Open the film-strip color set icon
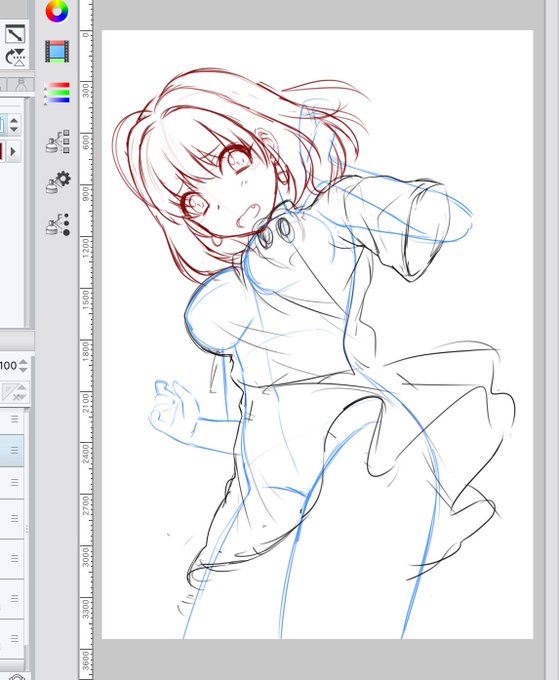The width and height of the screenshot is (559, 680). 57,51
